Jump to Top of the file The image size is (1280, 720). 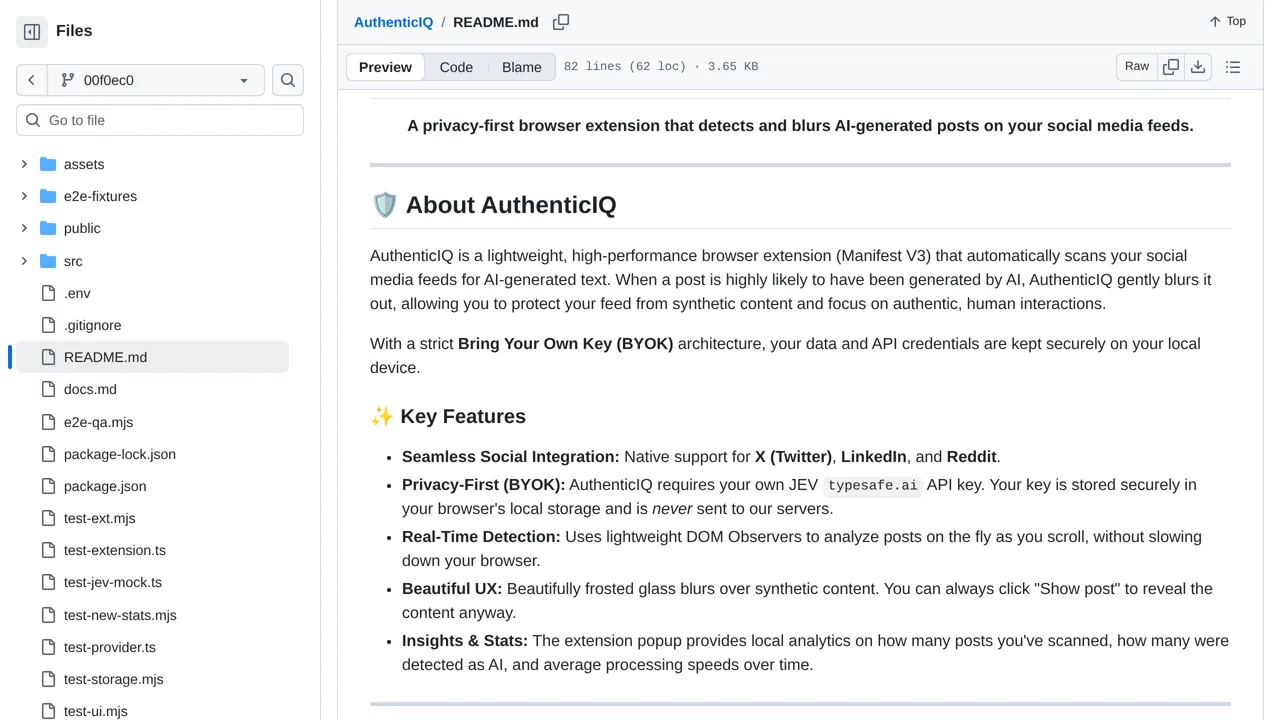coord(1227,21)
